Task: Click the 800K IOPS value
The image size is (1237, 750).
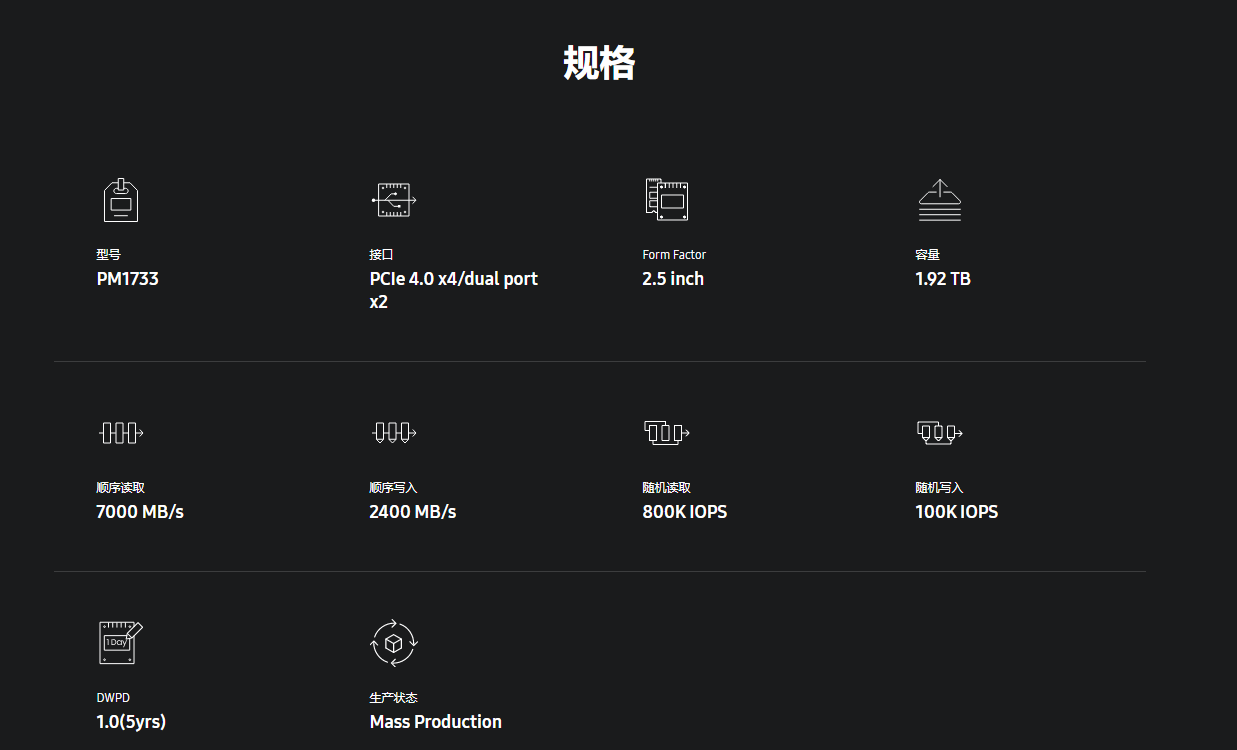Action: pyautogui.click(x=685, y=512)
